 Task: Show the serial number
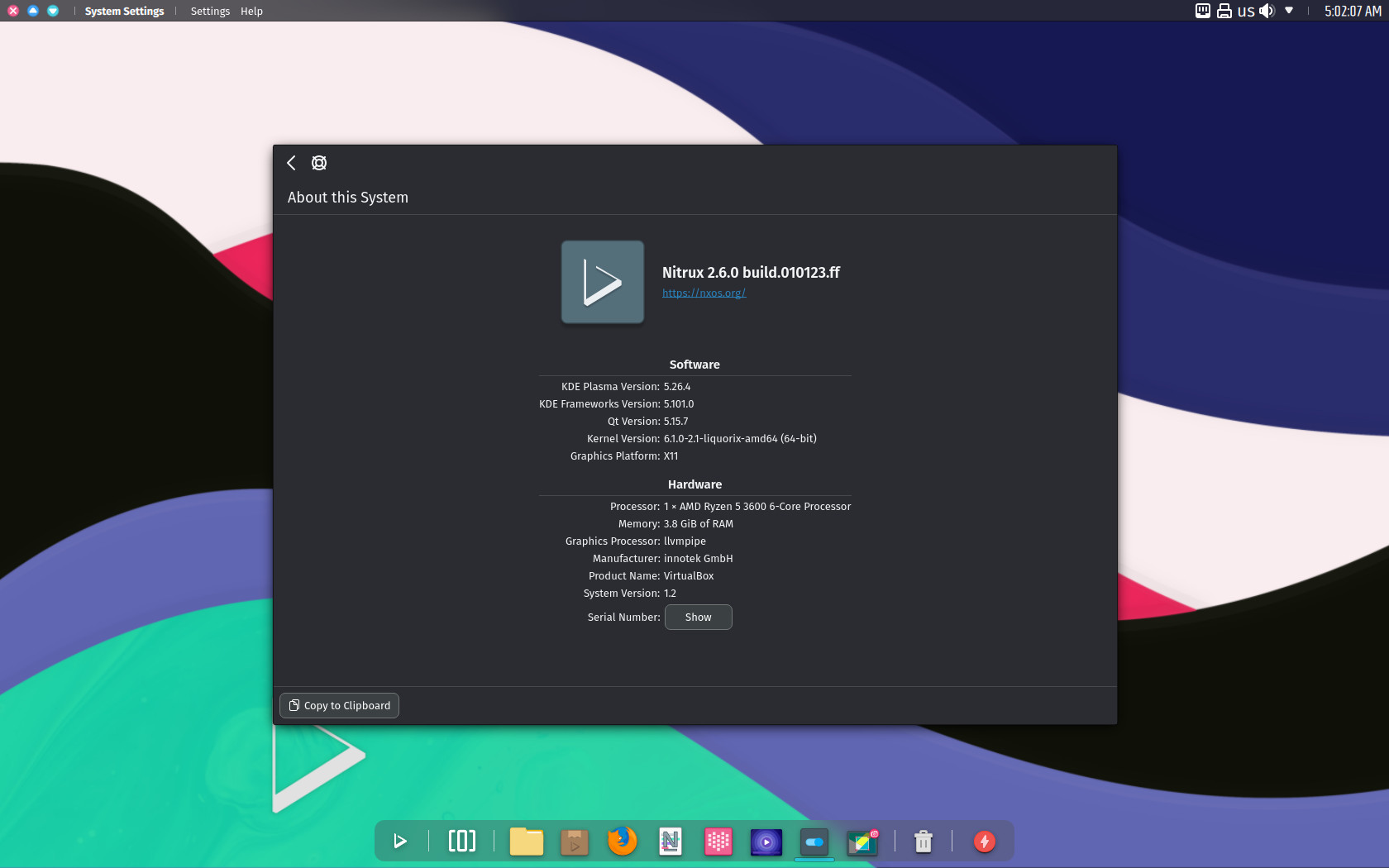[698, 618]
